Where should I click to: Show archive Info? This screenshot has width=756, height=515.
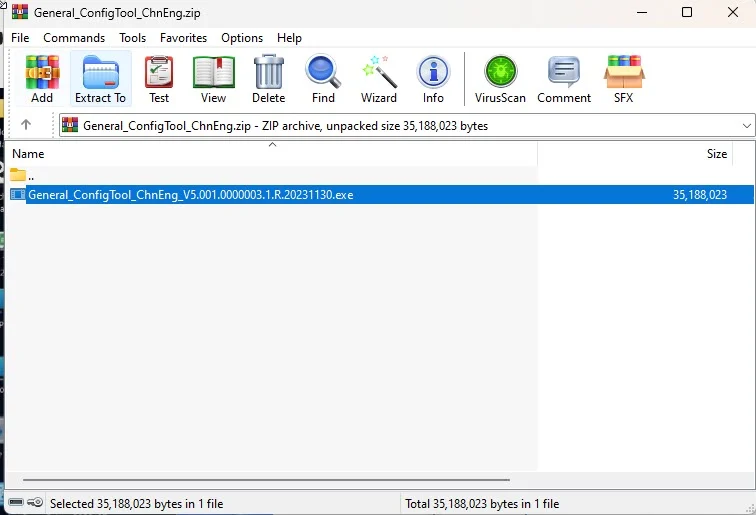click(433, 79)
